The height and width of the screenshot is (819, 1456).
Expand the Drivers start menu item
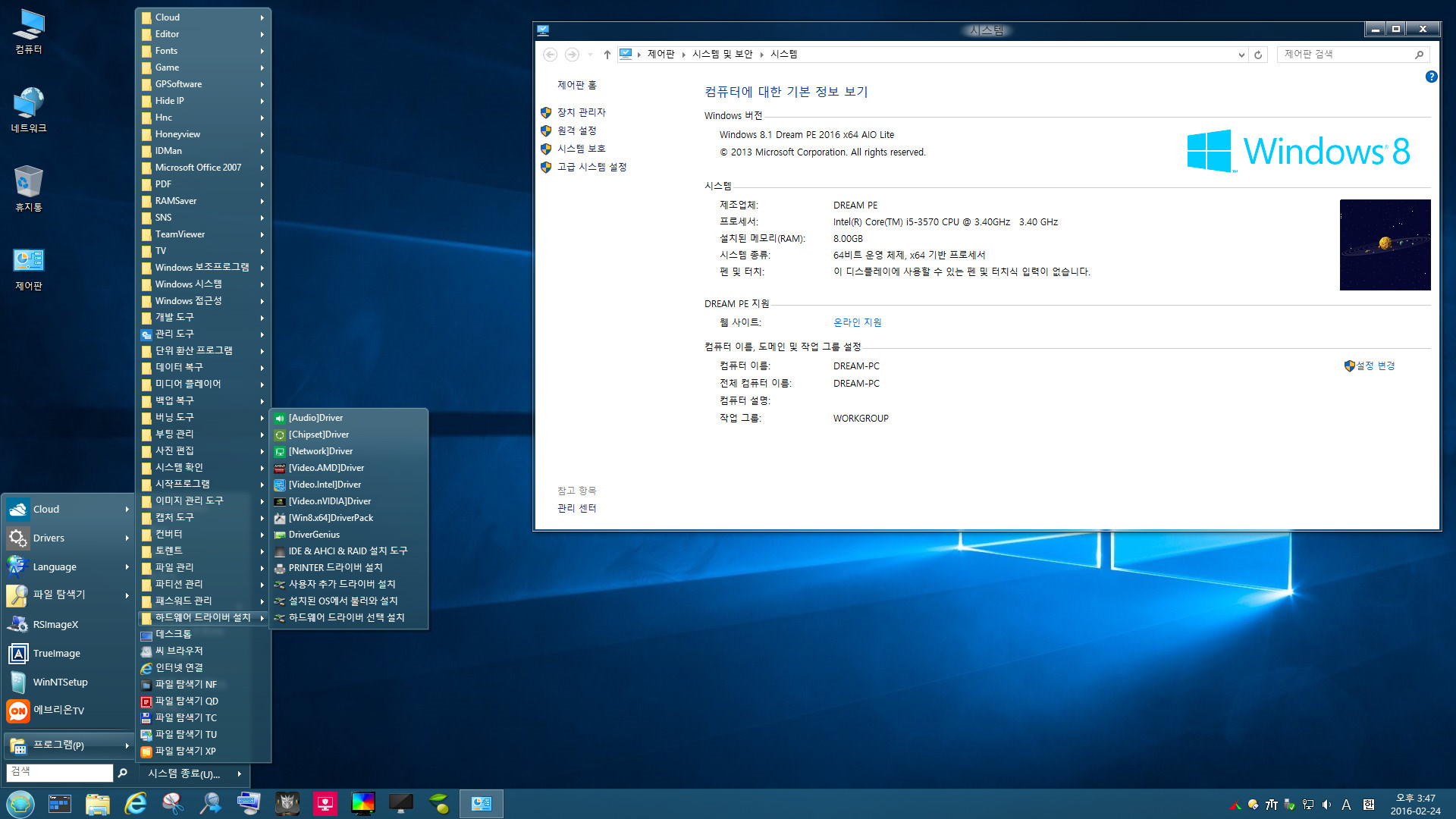coord(68,538)
